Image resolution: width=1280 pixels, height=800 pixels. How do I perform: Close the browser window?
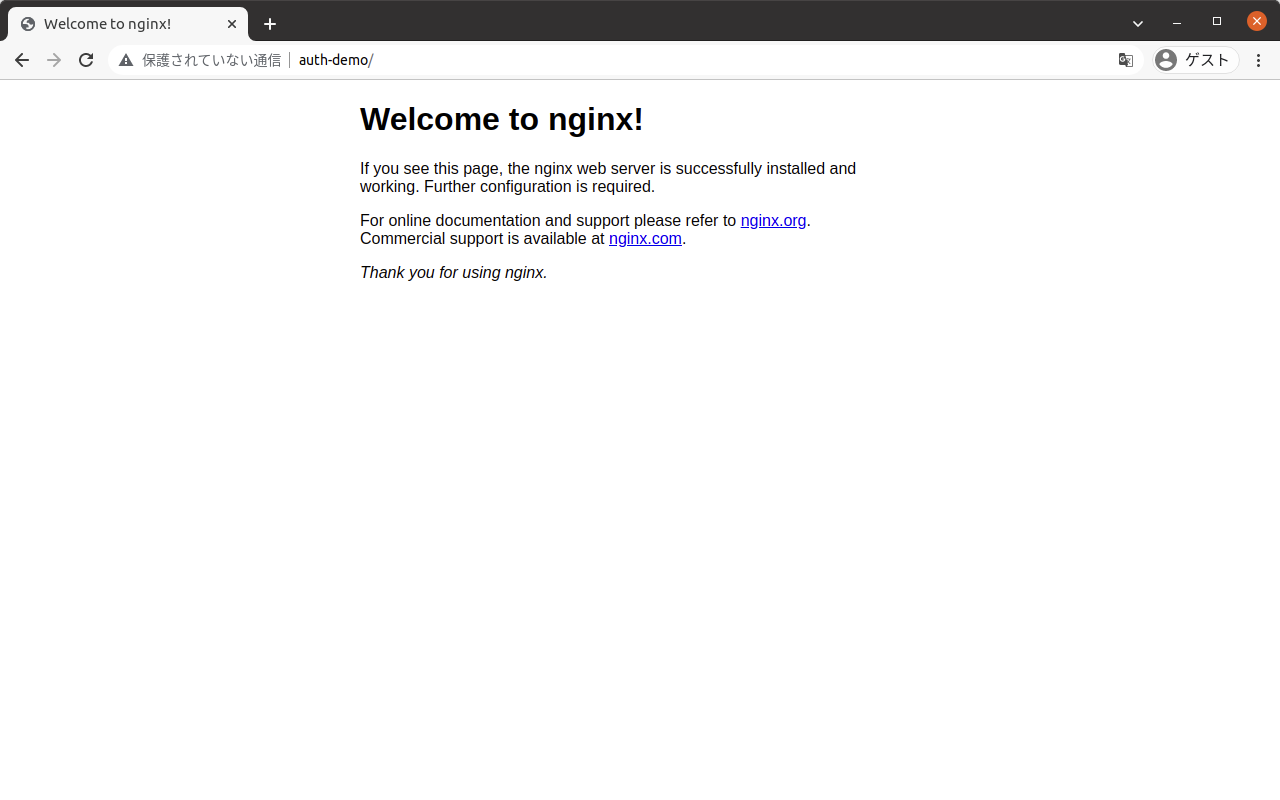tap(1257, 22)
